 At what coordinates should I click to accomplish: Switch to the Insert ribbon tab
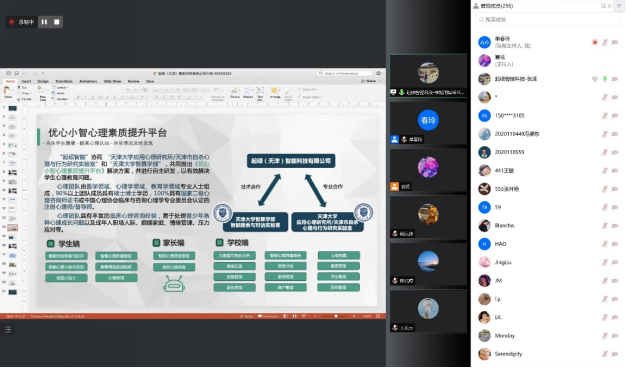[26, 81]
